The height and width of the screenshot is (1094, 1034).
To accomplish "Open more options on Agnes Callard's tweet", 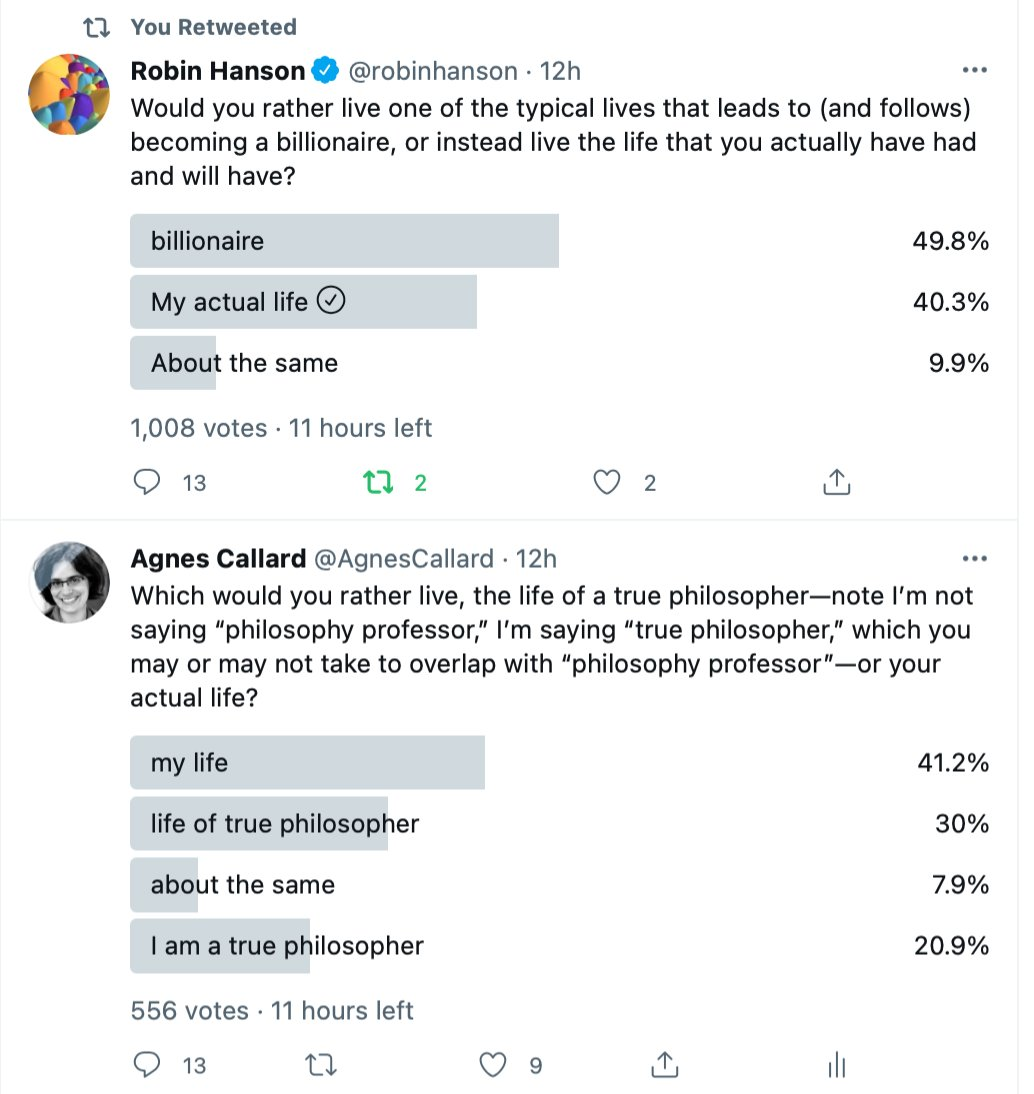I will (973, 558).
